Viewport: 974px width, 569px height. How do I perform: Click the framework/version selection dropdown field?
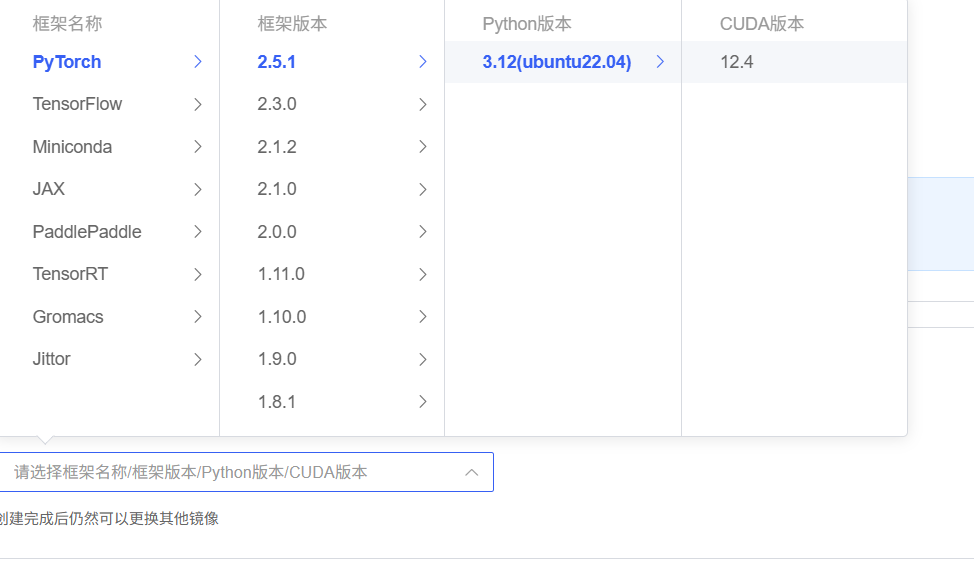[x=247, y=472]
